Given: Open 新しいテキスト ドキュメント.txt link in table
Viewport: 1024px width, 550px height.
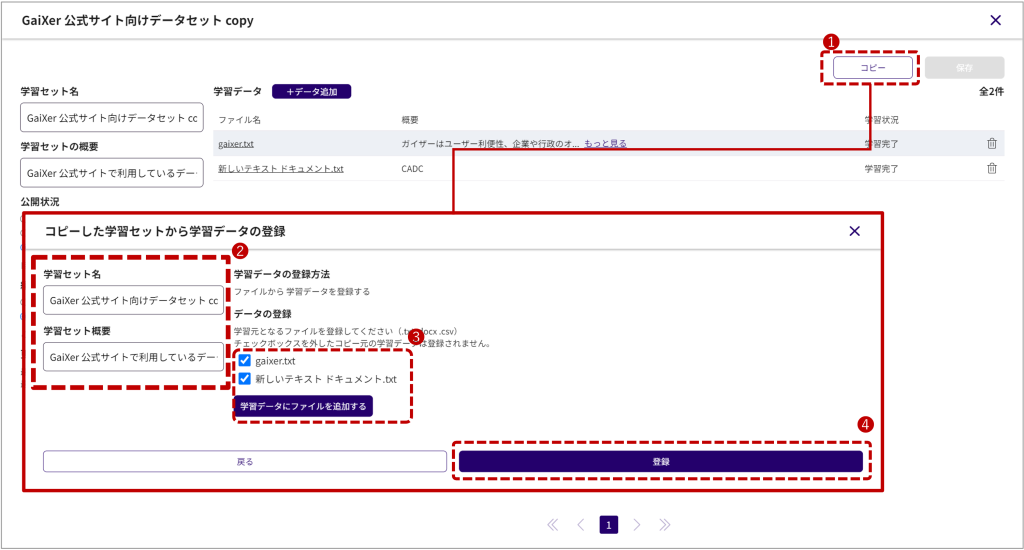Looking at the screenshot, I should point(281,169).
